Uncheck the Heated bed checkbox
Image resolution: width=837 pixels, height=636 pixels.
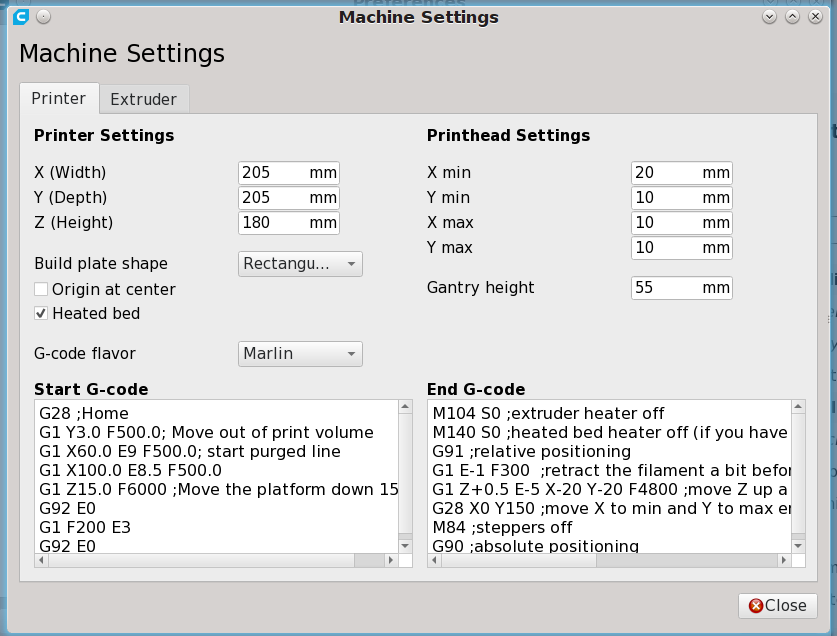(x=41, y=313)
